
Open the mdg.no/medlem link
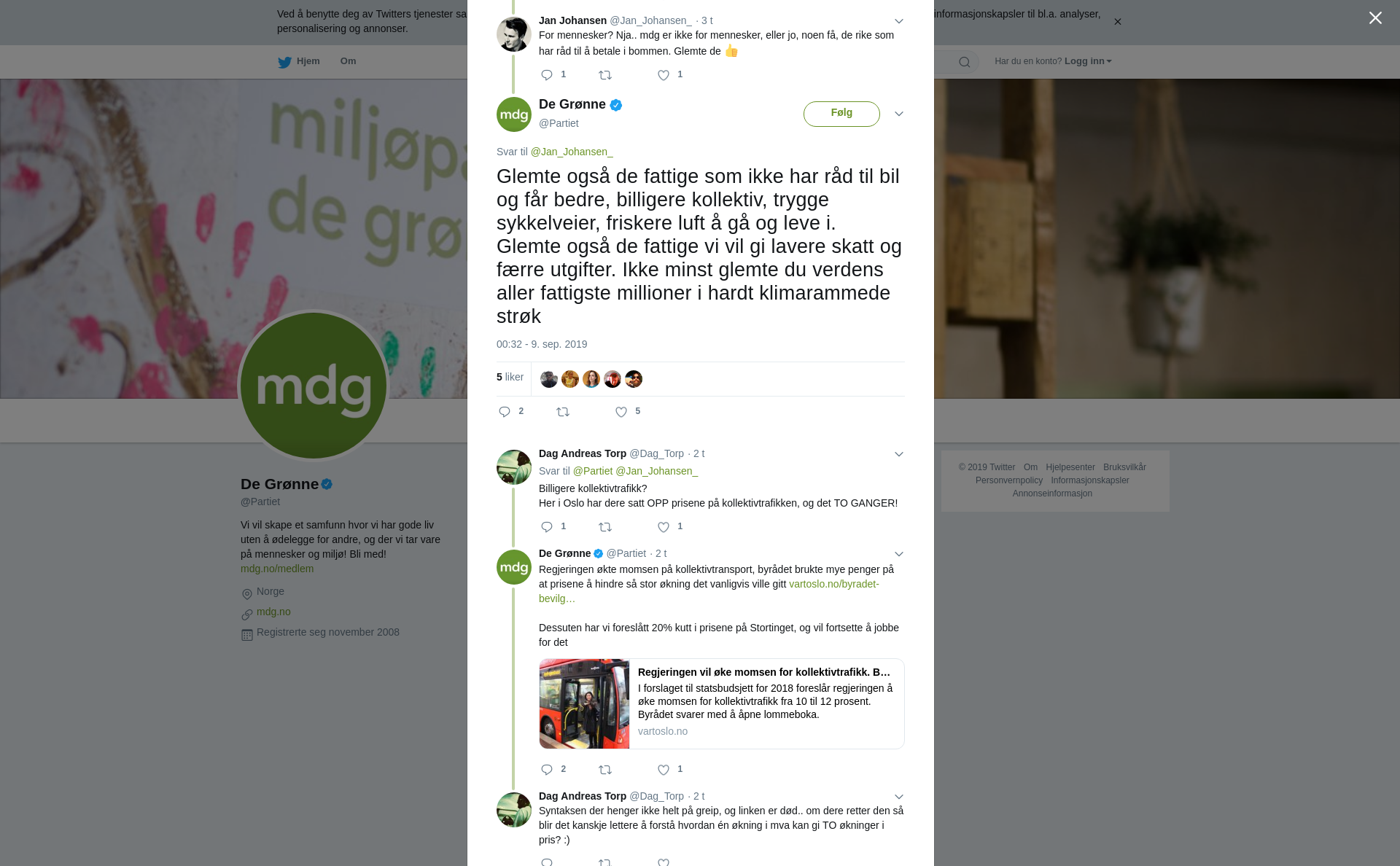click(x=277, y=569)
